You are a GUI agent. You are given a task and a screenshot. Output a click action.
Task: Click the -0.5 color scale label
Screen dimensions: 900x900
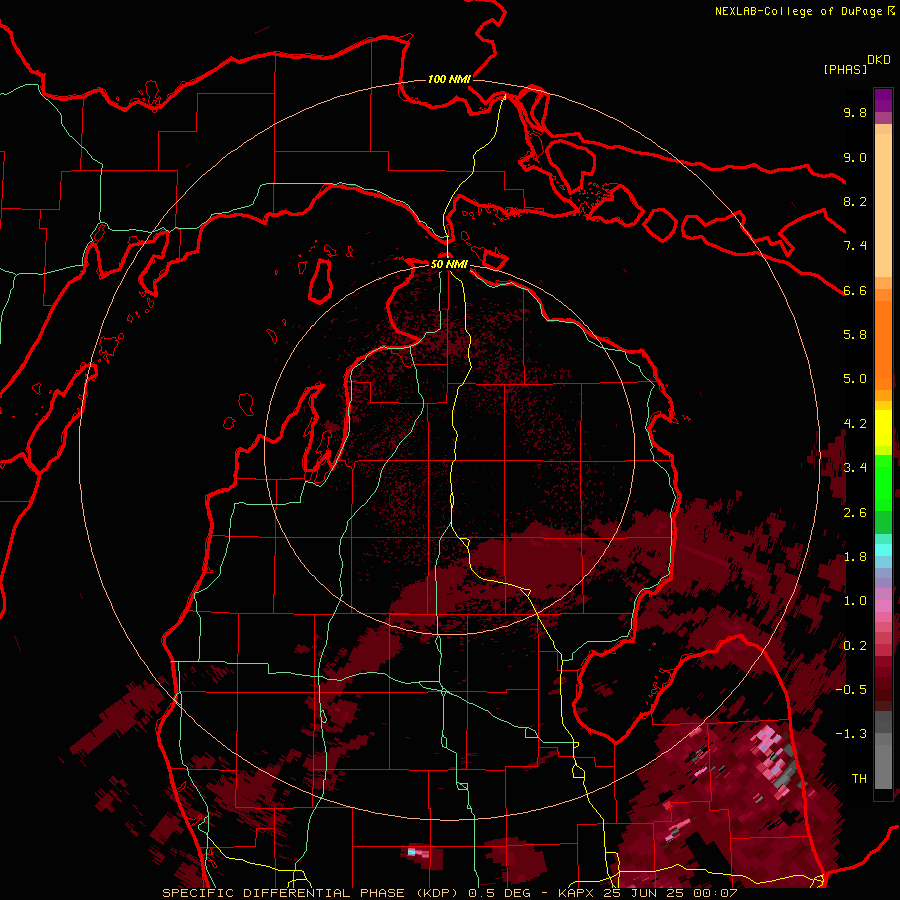851,690
